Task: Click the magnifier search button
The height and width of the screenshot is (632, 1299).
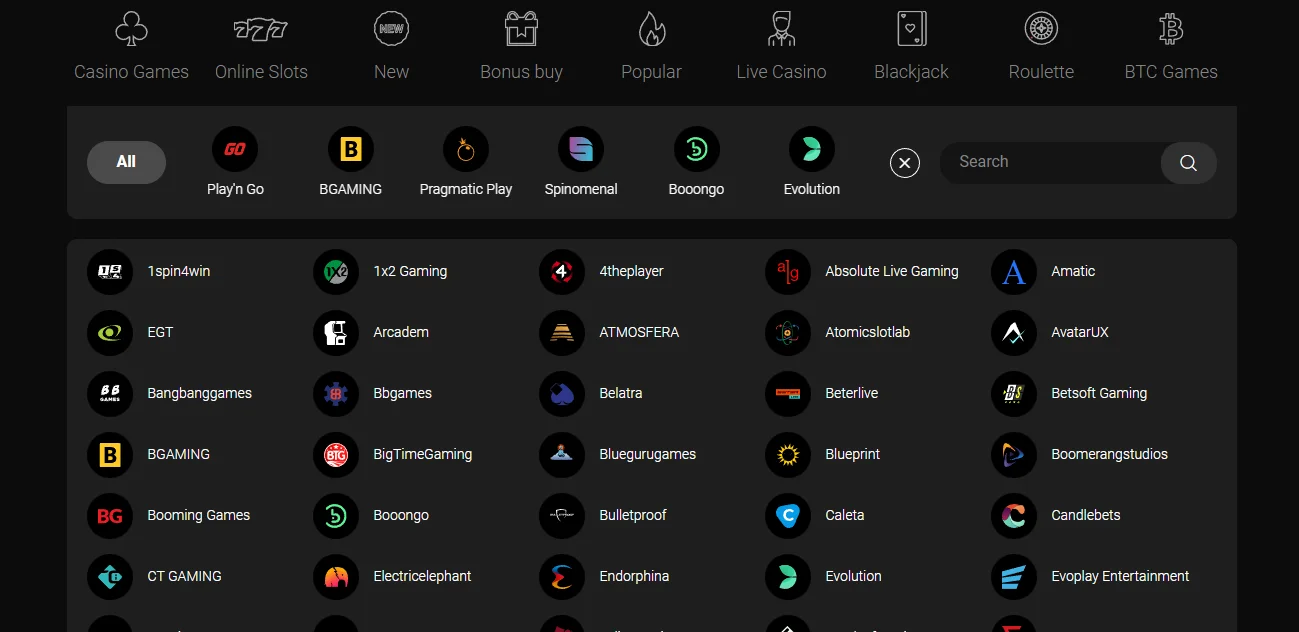Action: (1188, 163)
